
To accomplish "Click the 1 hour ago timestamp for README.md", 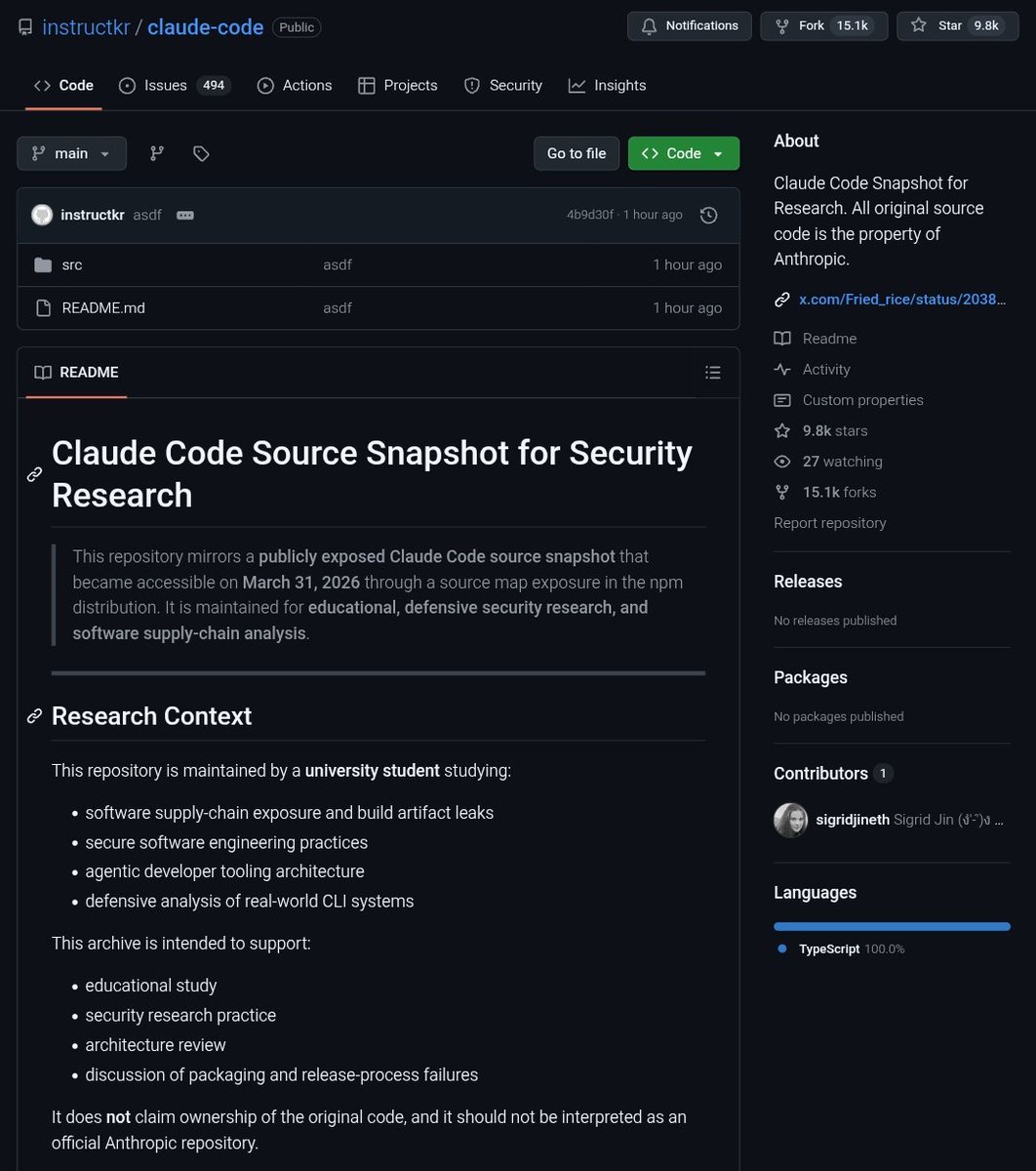I will pyautogui.click(x=688, y=307).
